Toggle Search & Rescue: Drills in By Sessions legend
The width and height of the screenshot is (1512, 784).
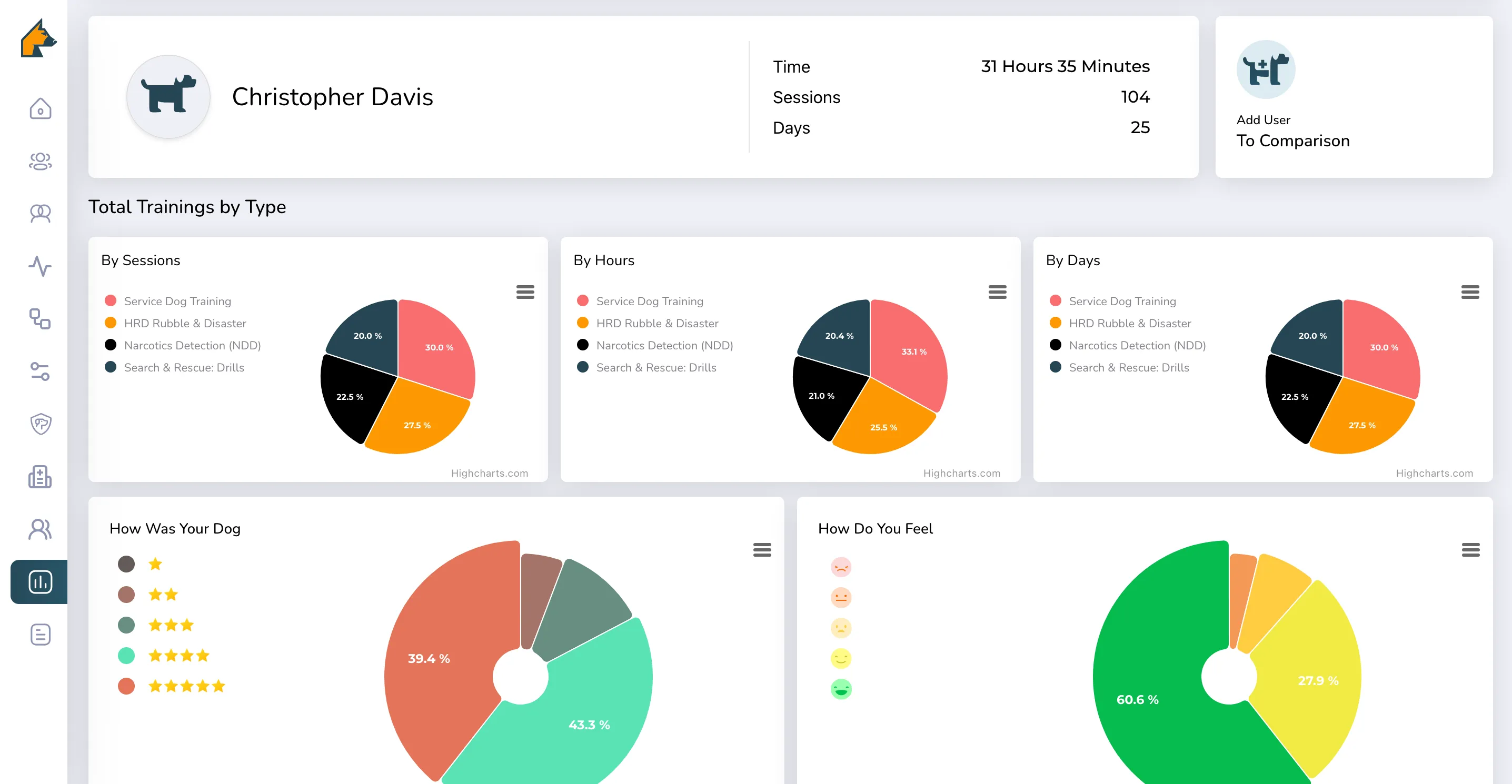[174, 368]
